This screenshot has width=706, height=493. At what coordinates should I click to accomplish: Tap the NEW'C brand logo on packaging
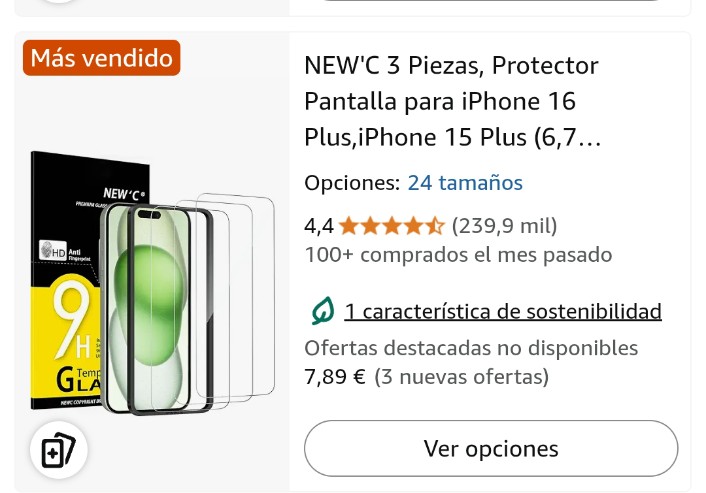tap(124, 194)
